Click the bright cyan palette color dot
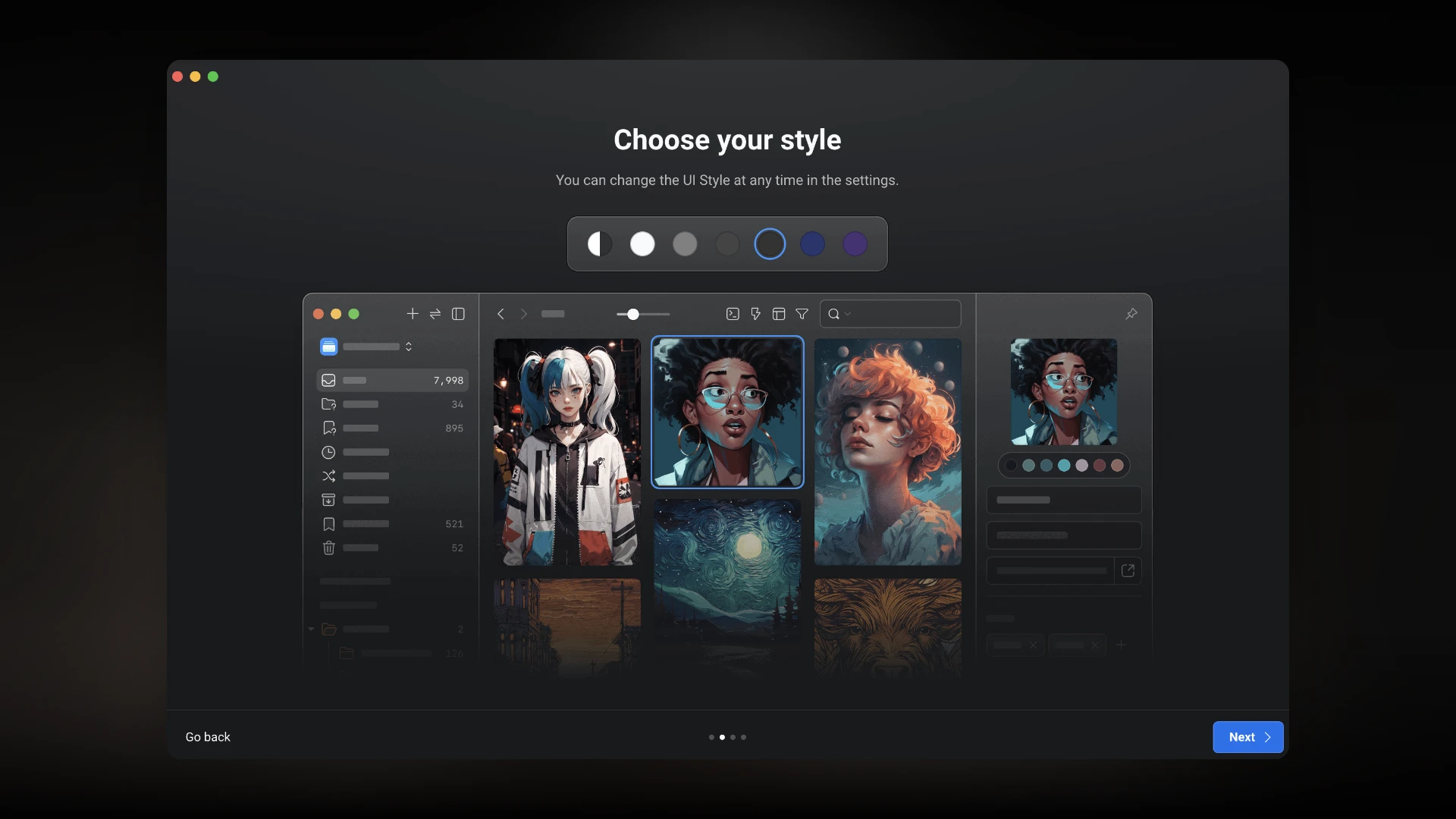 (x=1064, y=466)
